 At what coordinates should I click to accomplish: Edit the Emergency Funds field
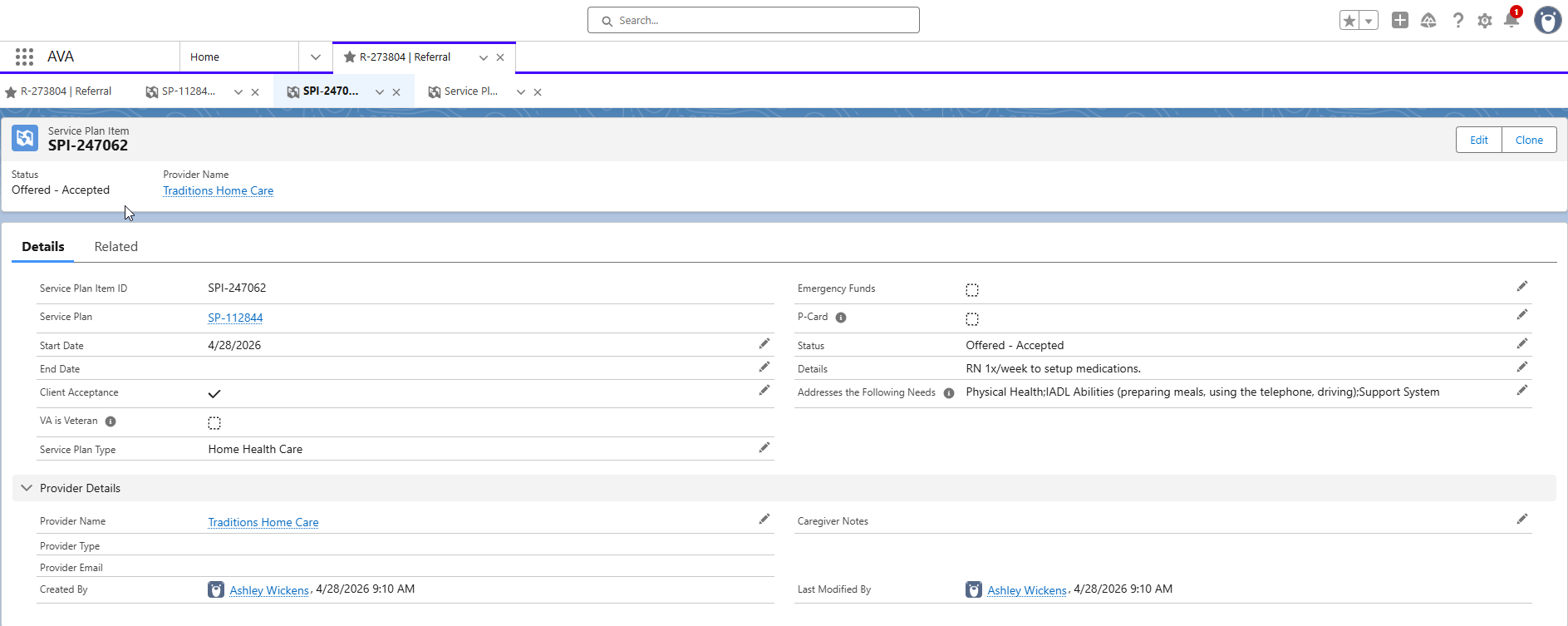[1522, 287]
